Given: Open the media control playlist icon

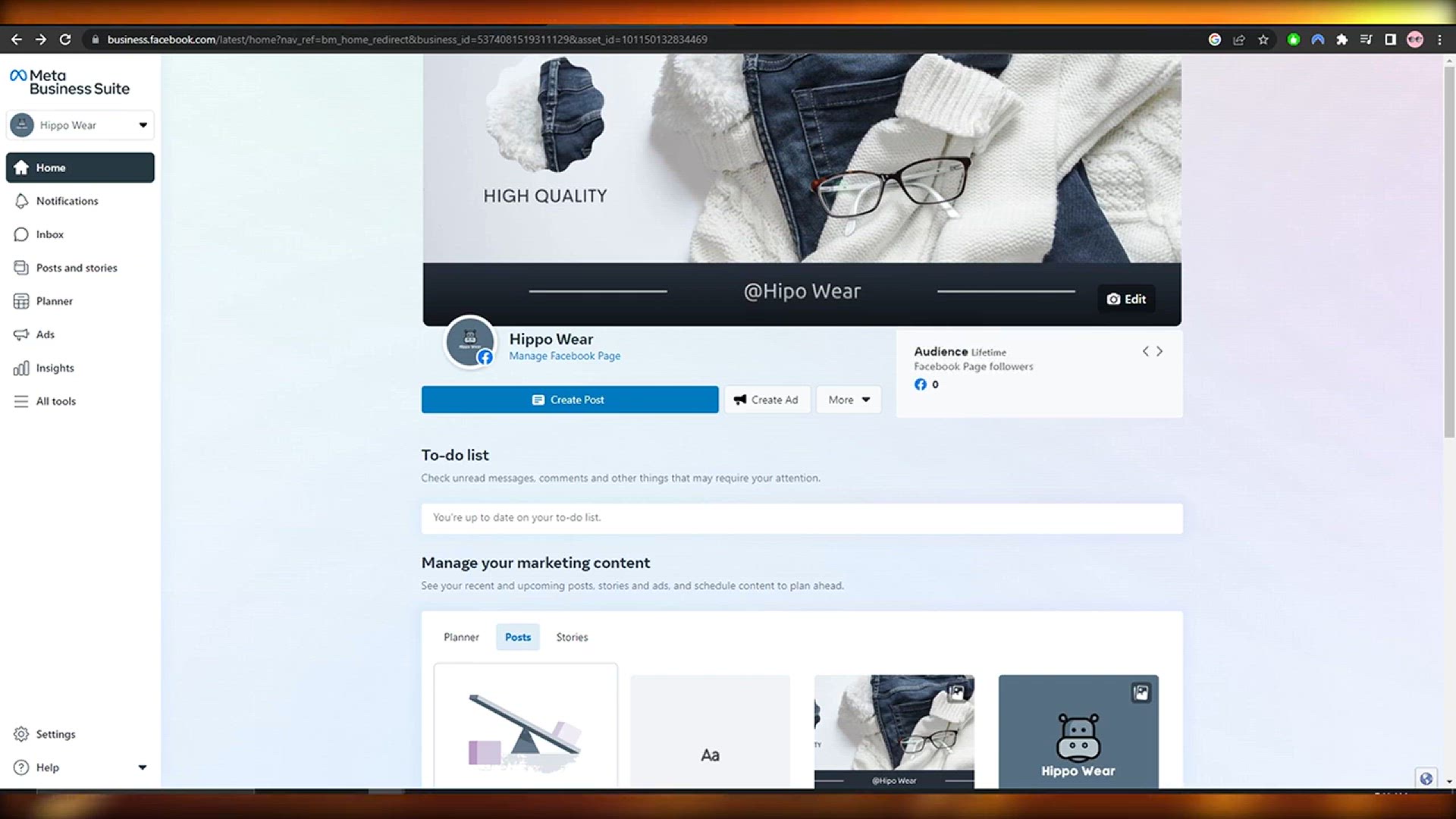Looking at the screenshot, I should tap(1367, 39).
